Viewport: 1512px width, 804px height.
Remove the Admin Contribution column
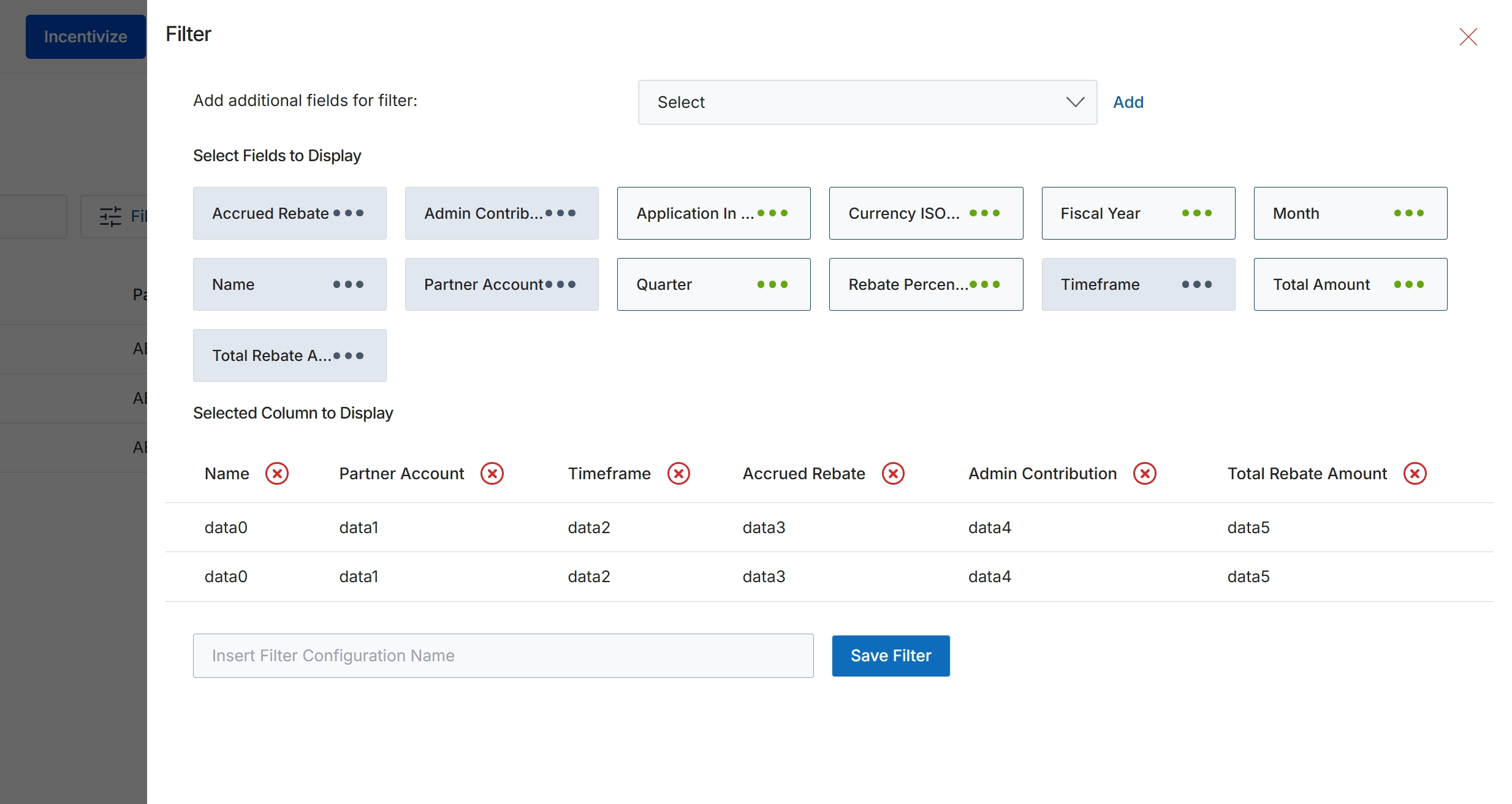1145,474
